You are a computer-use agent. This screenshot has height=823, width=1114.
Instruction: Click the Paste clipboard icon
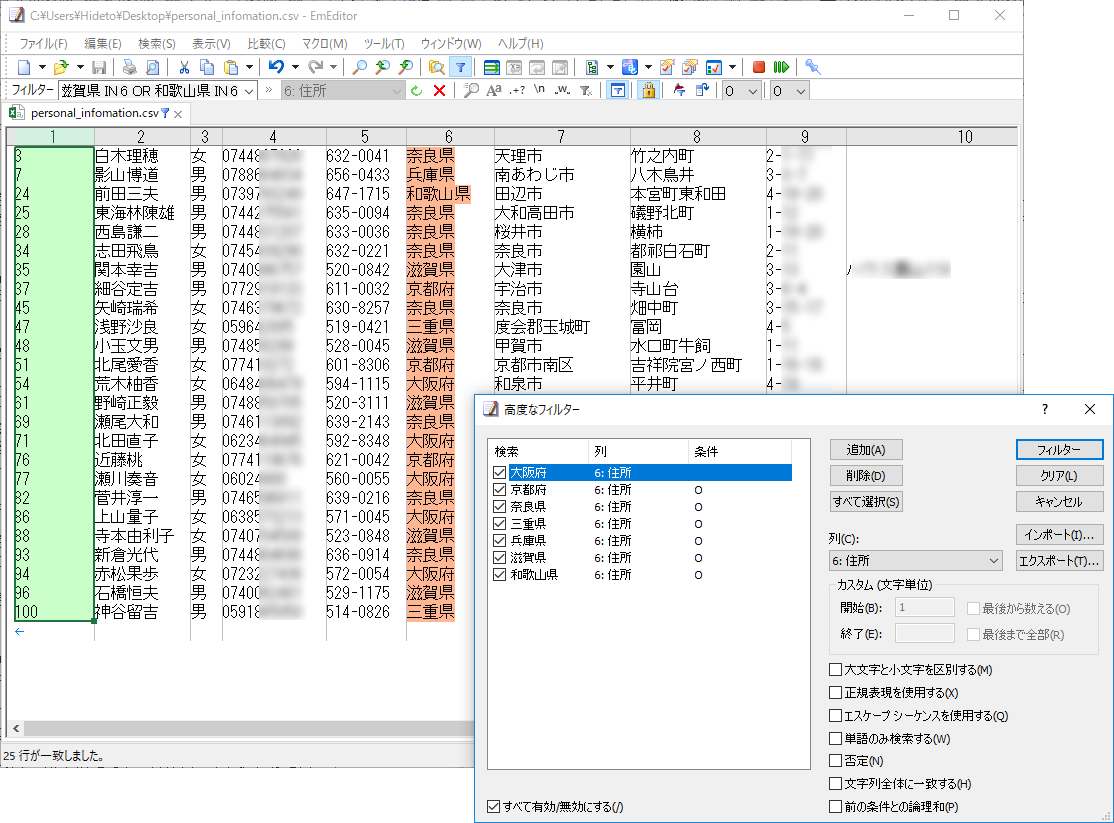coord(231,67)
